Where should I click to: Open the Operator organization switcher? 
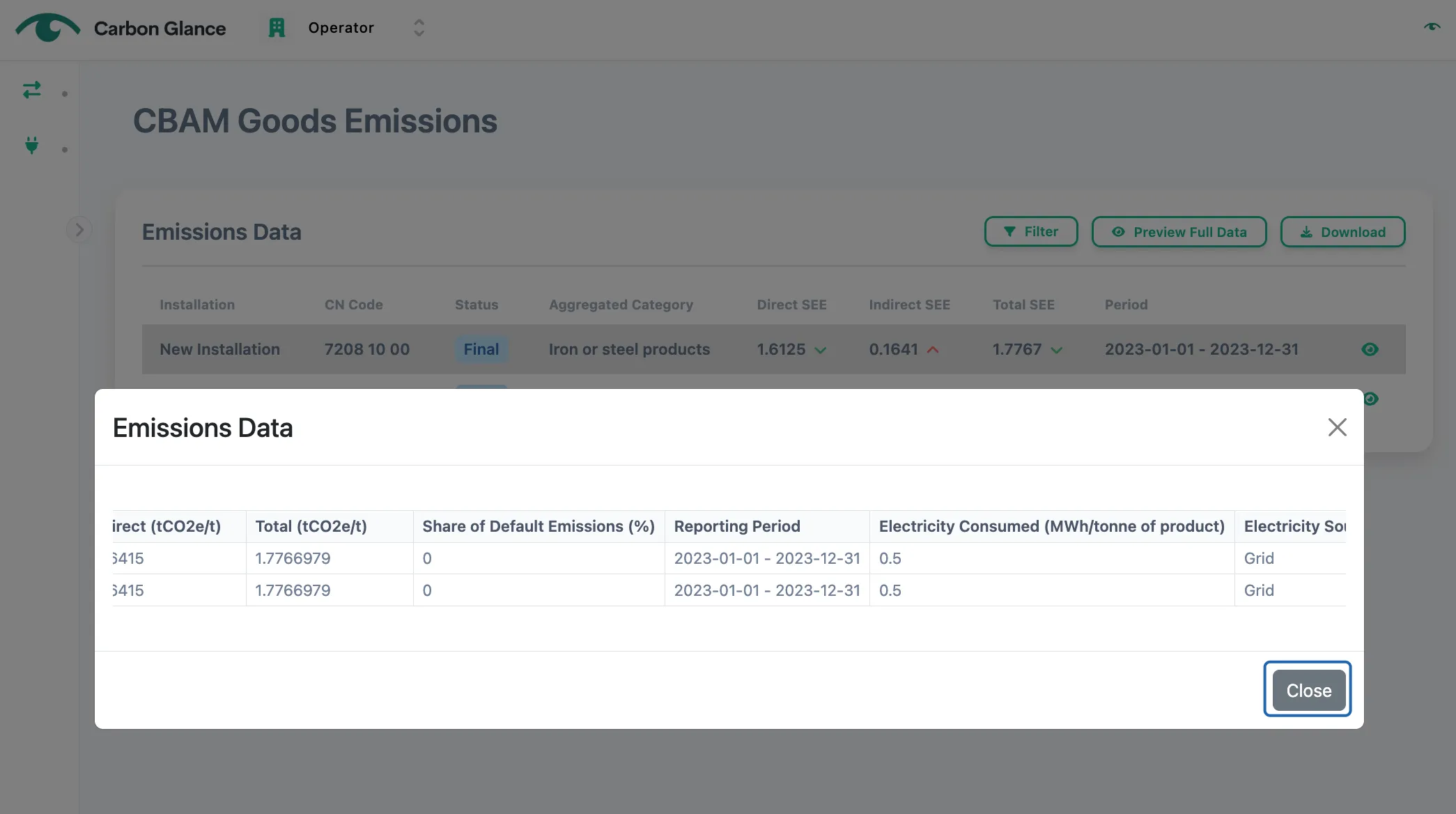coord(346,28)
